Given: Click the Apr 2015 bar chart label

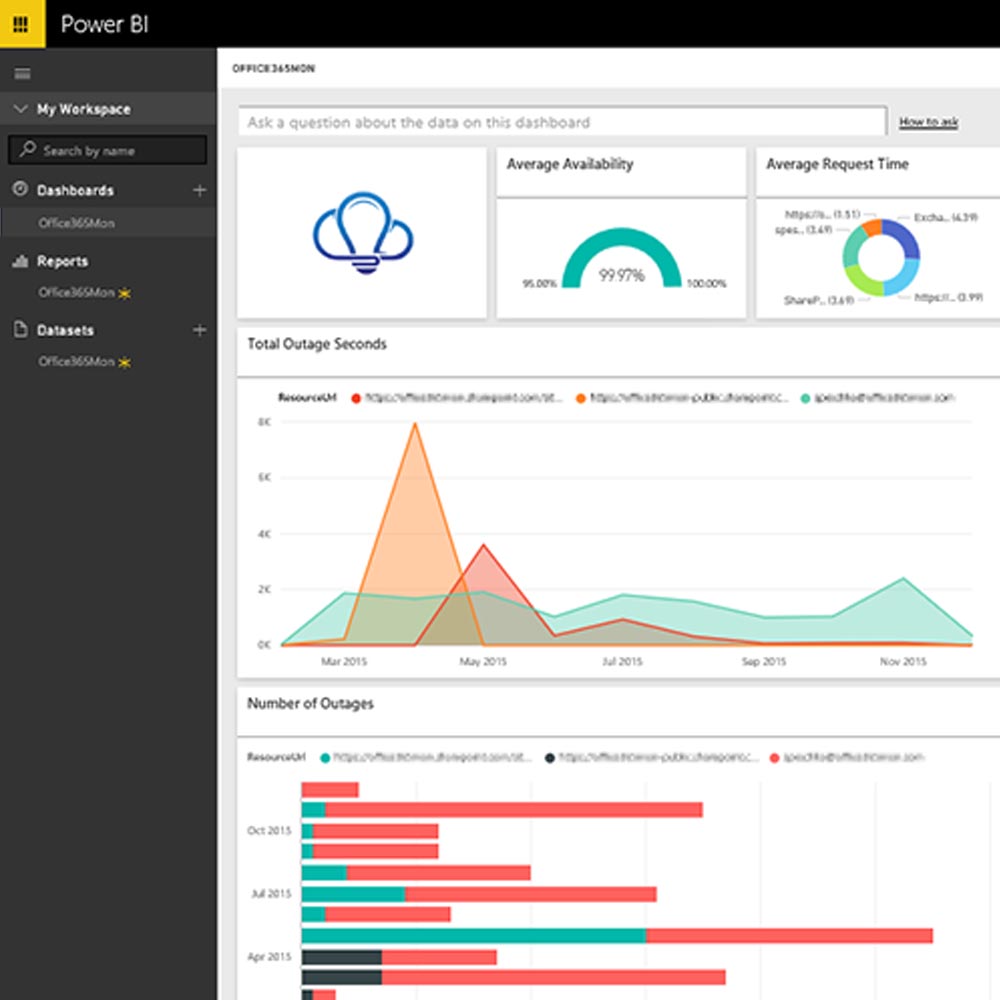Looking at the screenshot, I should (269, 957).
